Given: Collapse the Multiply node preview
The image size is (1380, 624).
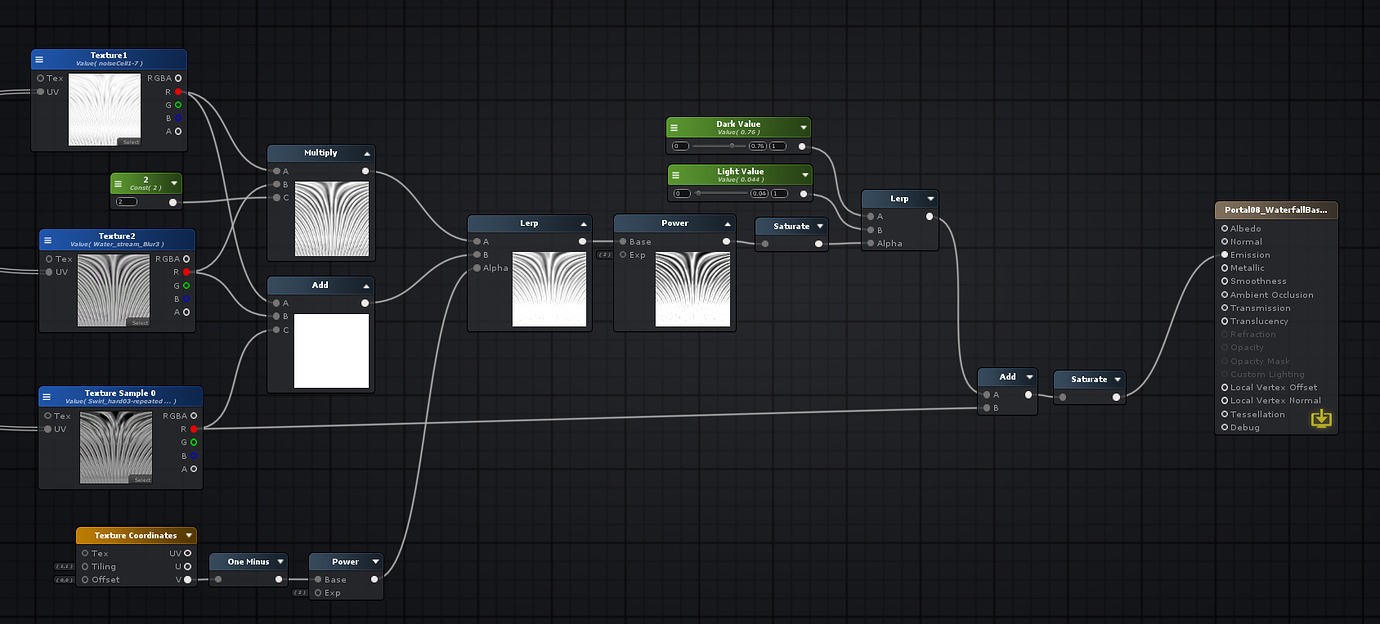Looking at the screenshot, I should [367, 154].
